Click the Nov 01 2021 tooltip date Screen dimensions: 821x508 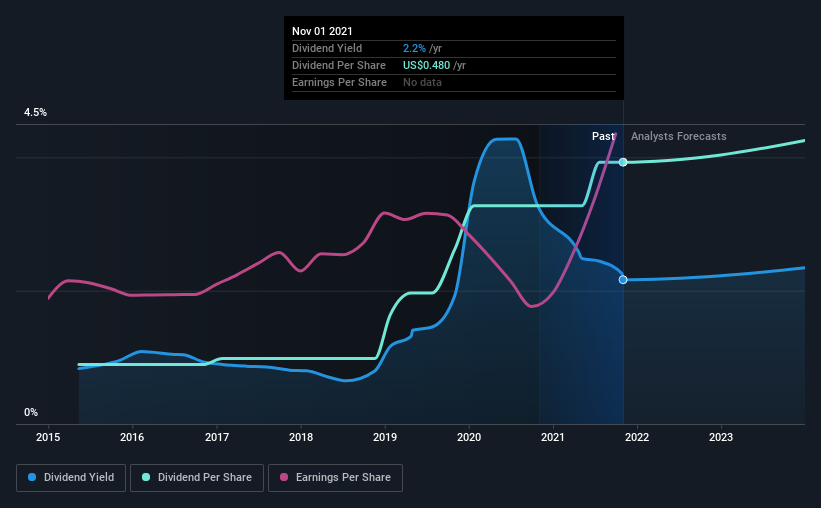click(322, 31)
